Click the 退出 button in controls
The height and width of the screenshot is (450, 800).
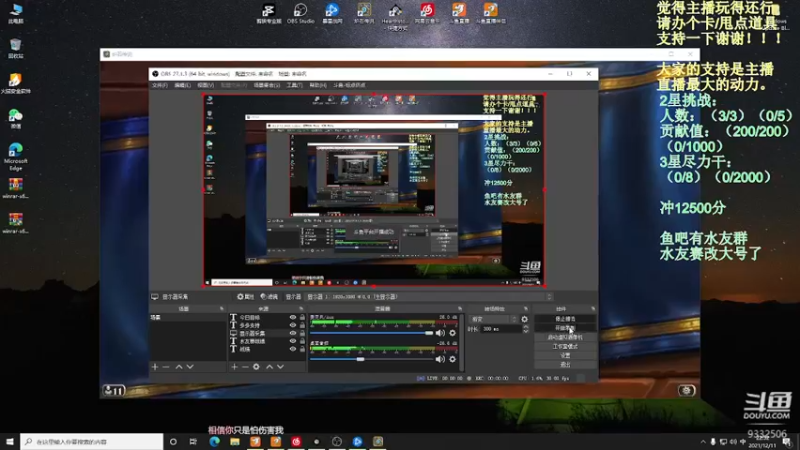coord(565,365)
